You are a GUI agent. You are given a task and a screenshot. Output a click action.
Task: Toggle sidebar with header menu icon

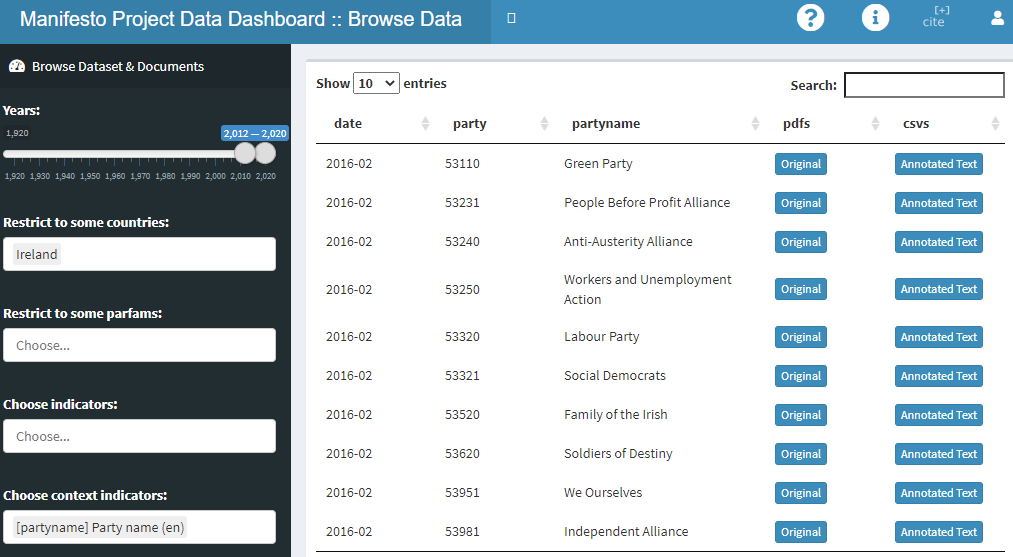click(x=511, y=18)
